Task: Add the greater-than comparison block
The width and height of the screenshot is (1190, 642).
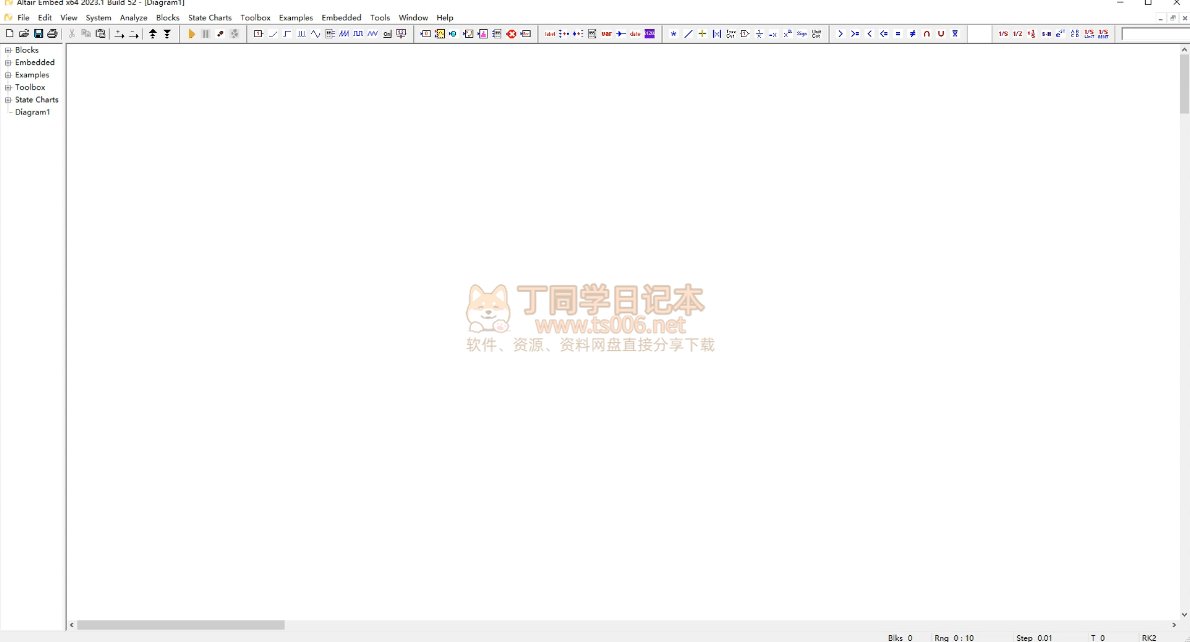Action: (x=840, y=34)
